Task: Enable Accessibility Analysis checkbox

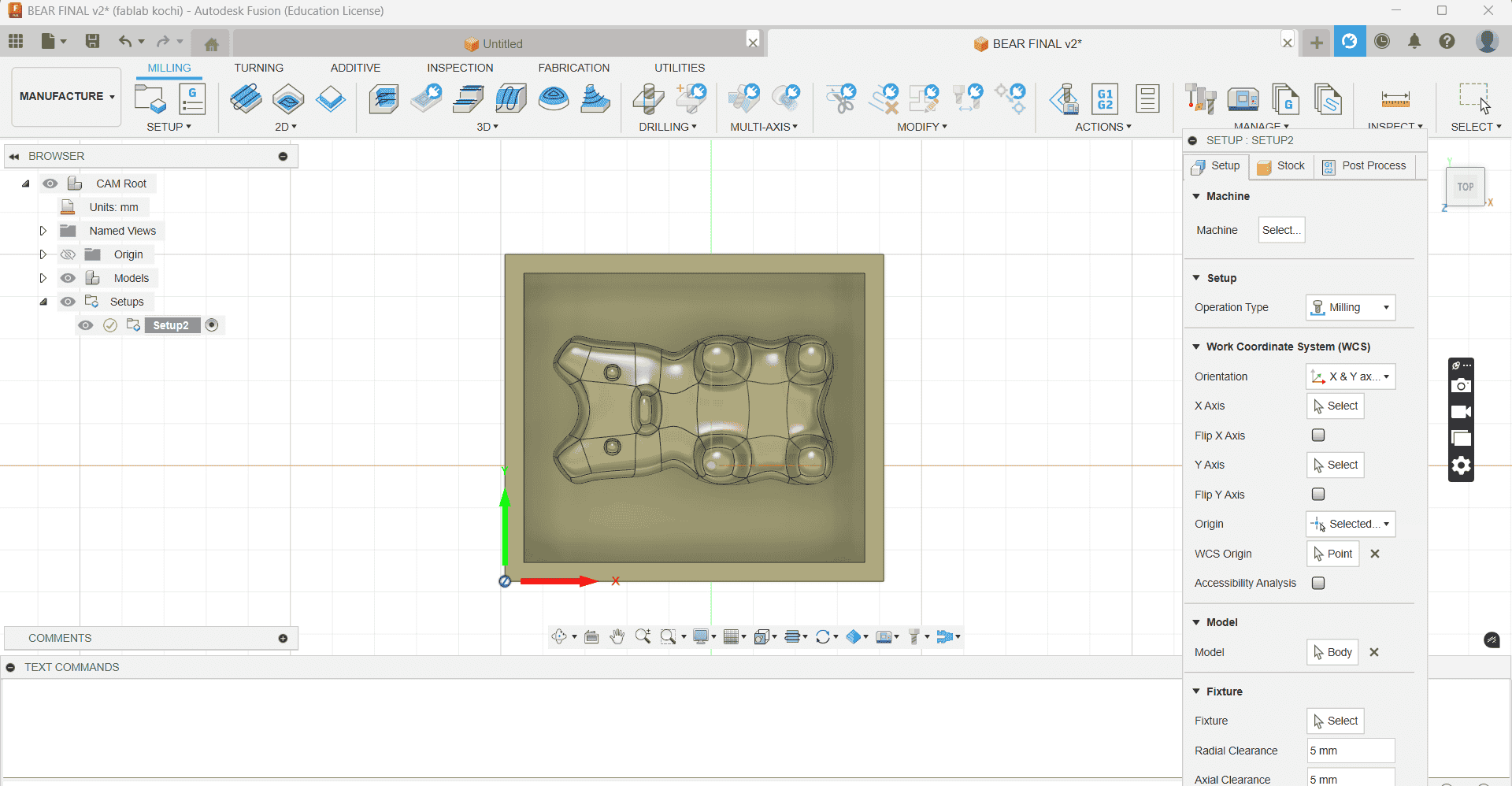Action: tap(1318, 583)
